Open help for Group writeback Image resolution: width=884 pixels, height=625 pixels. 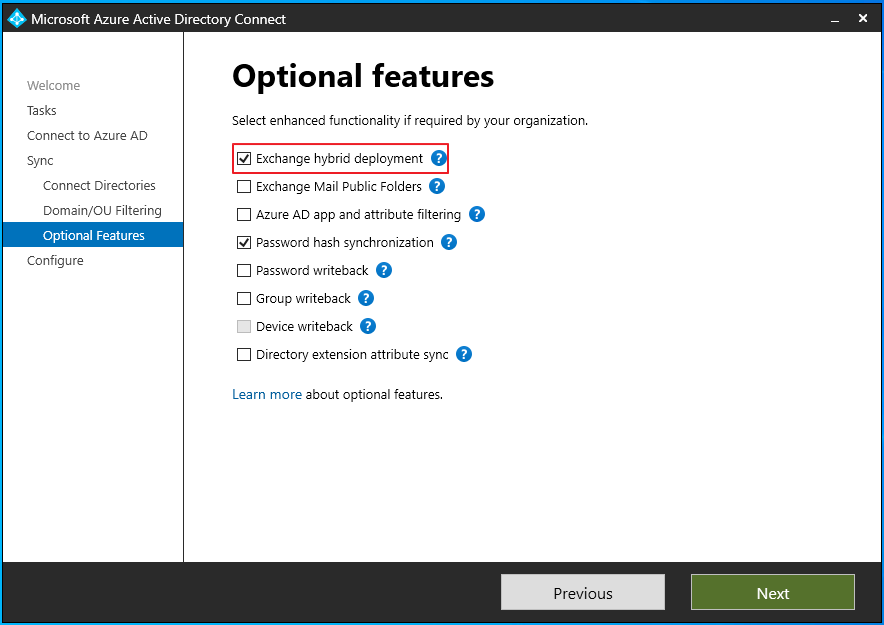tap(366, 298)
